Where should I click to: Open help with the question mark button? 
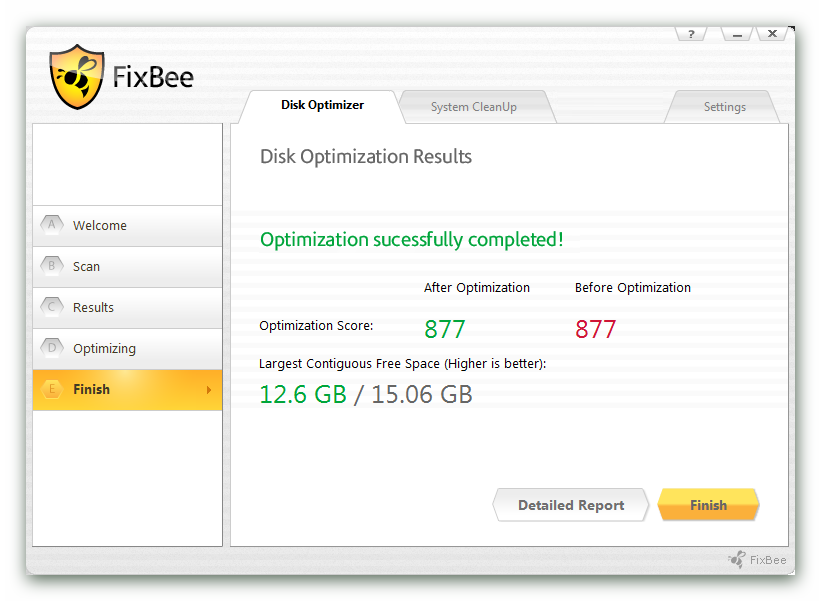[691, 34]
